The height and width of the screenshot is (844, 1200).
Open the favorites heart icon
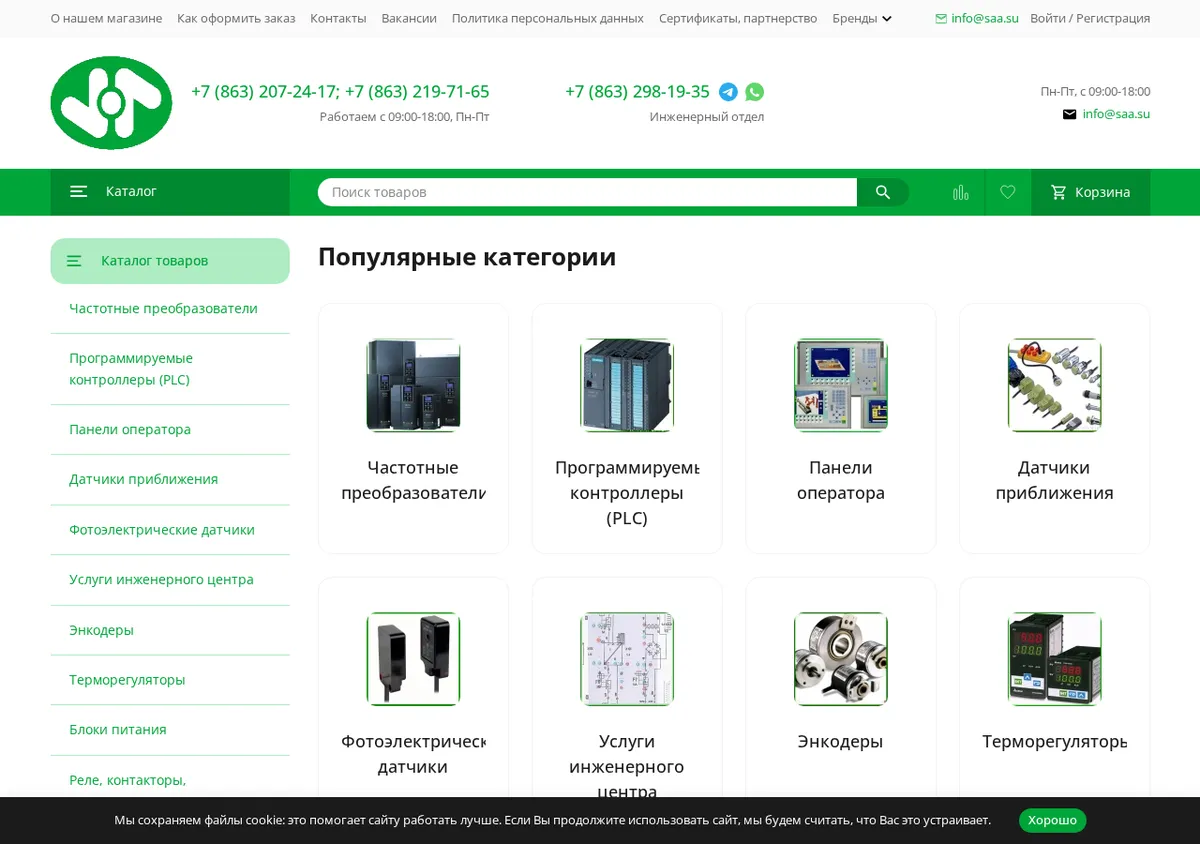coord(1008,192)
